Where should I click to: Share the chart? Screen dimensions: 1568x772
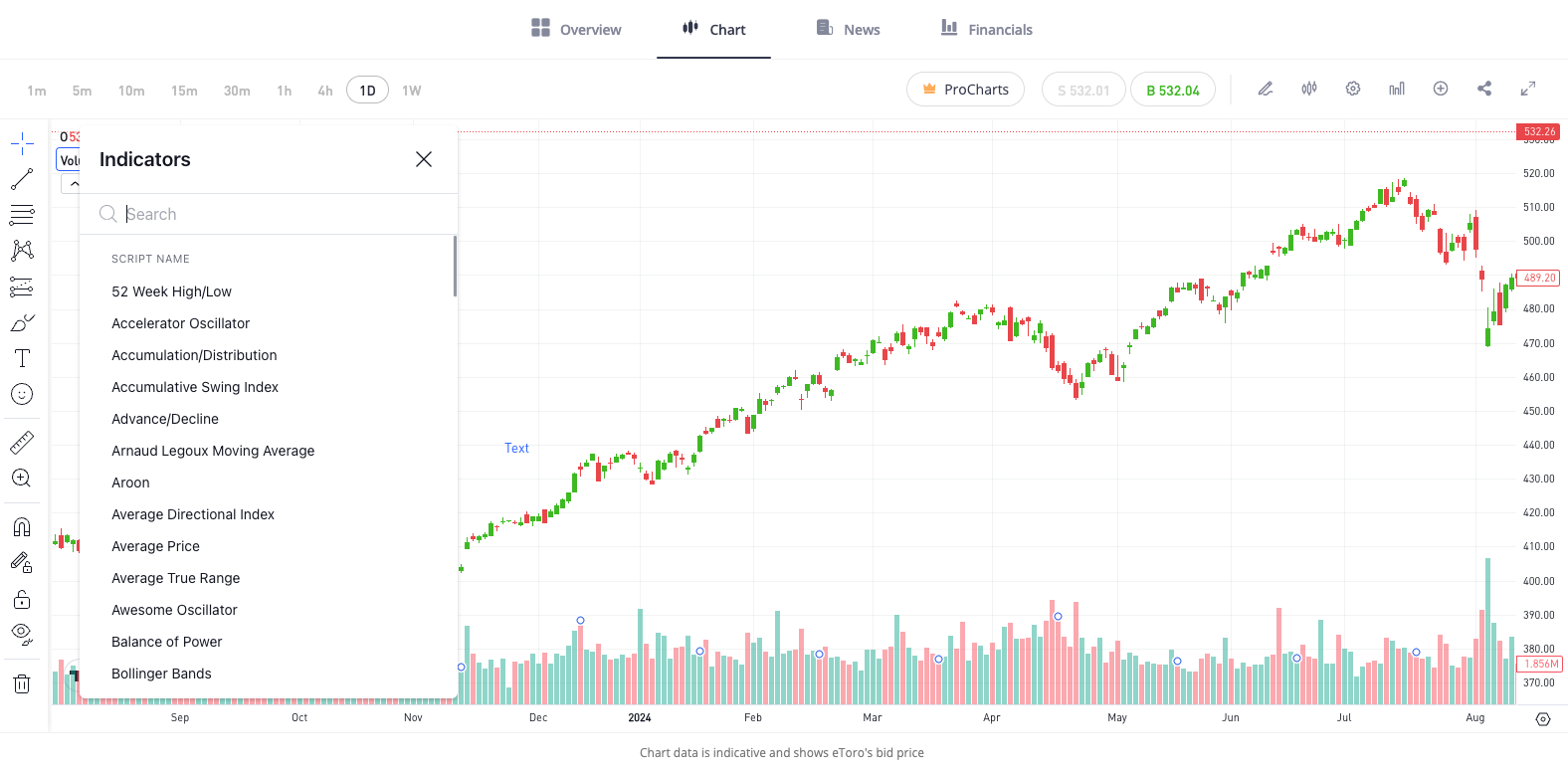tap(1484, 89)
